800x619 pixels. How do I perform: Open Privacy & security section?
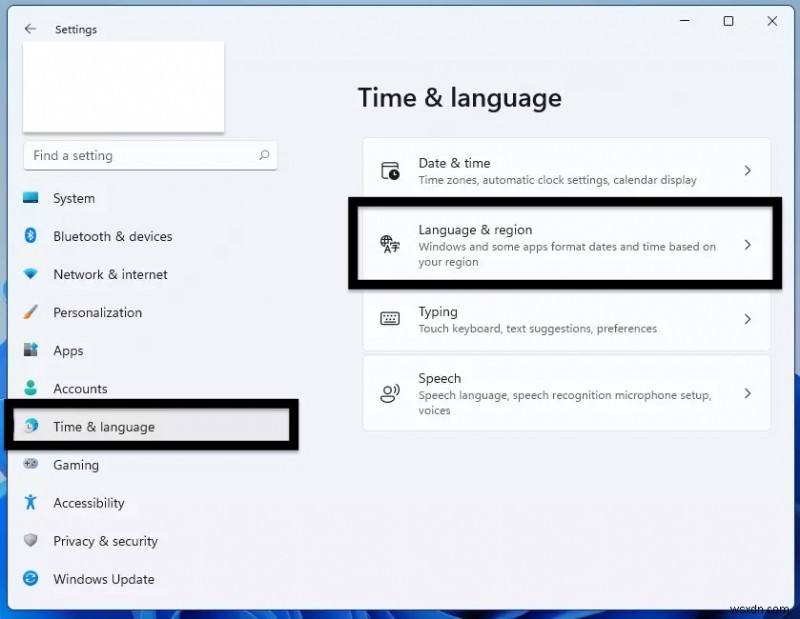[104, 541]
